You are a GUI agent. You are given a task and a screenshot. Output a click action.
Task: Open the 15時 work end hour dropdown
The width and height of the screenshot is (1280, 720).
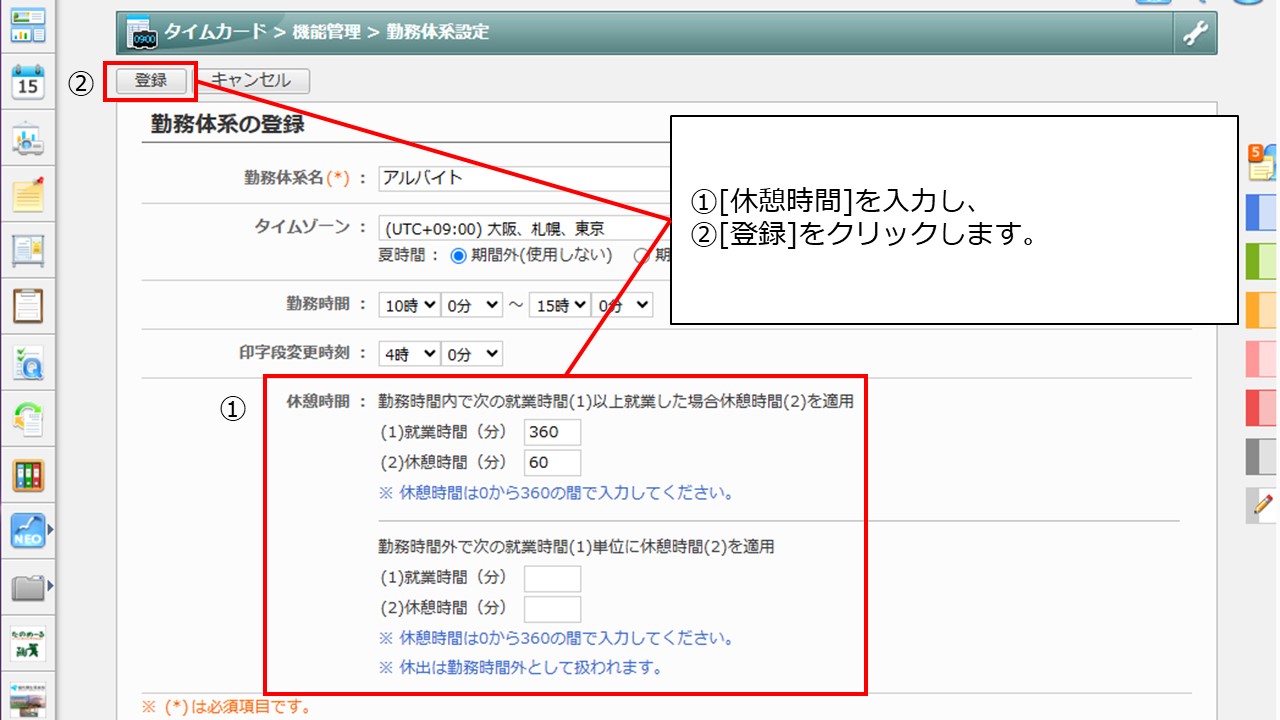point(559,306)
